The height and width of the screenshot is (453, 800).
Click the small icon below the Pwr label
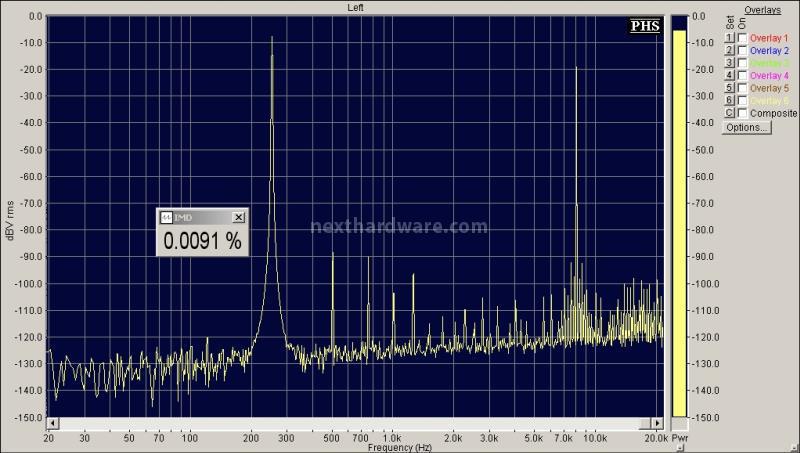pos(679,447)
